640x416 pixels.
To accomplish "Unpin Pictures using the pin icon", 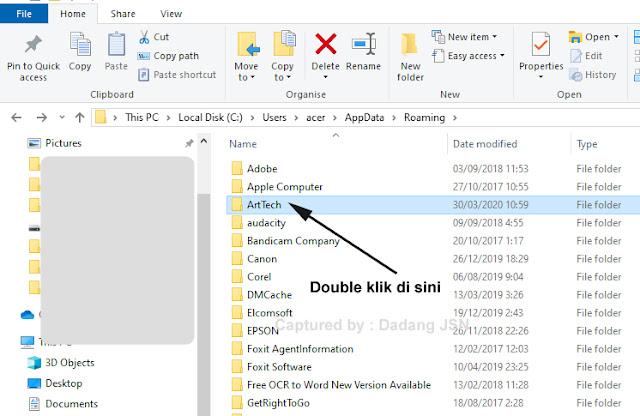I will click(189, 143).
